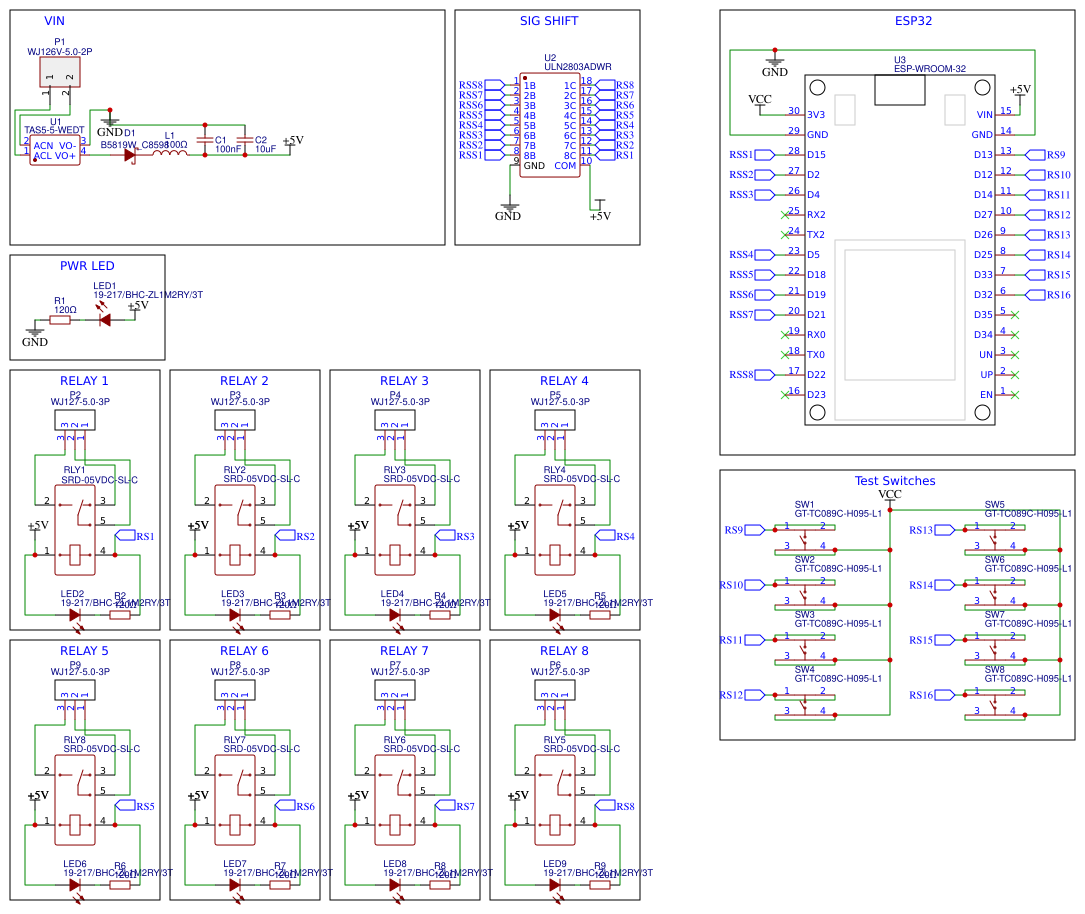Select the RLY1 relay symbol

point(75,530)
